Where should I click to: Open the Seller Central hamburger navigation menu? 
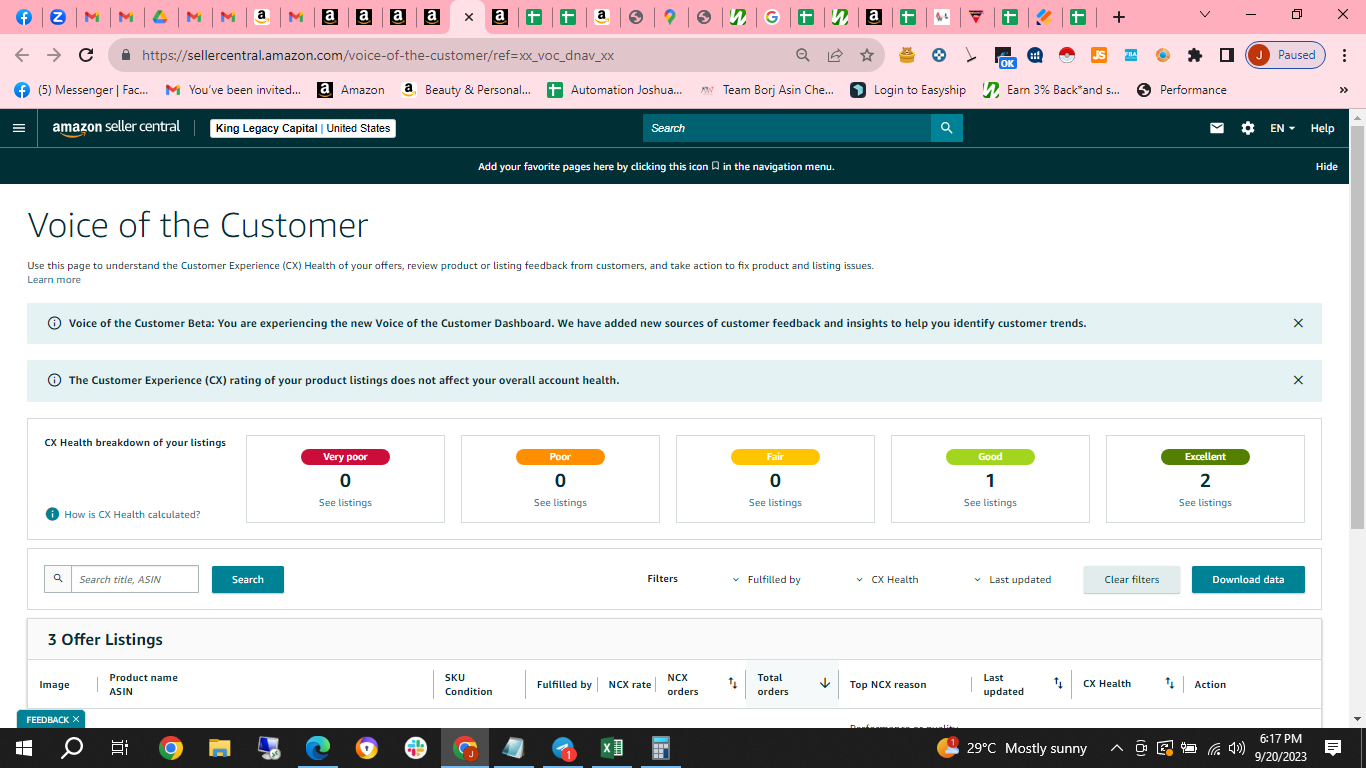tap(18, 128)
